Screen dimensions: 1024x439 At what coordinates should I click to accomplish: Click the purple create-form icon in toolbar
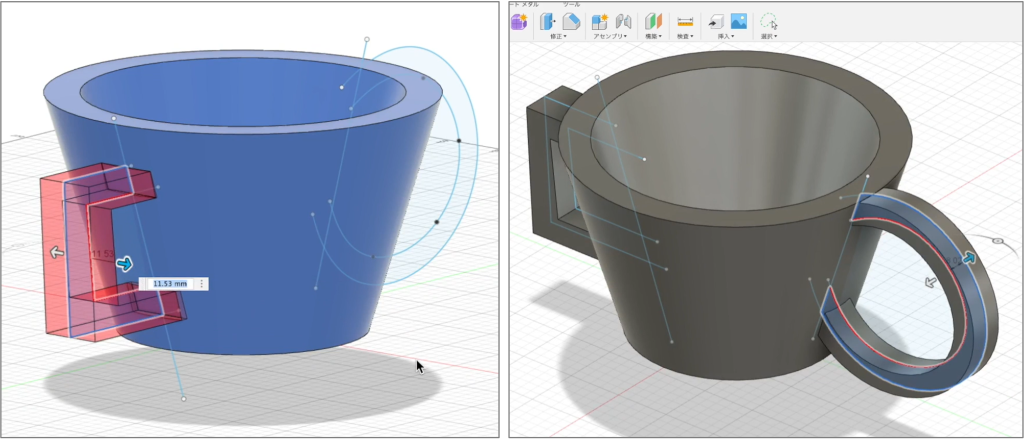pyautogui.click(x=518, y=21)
